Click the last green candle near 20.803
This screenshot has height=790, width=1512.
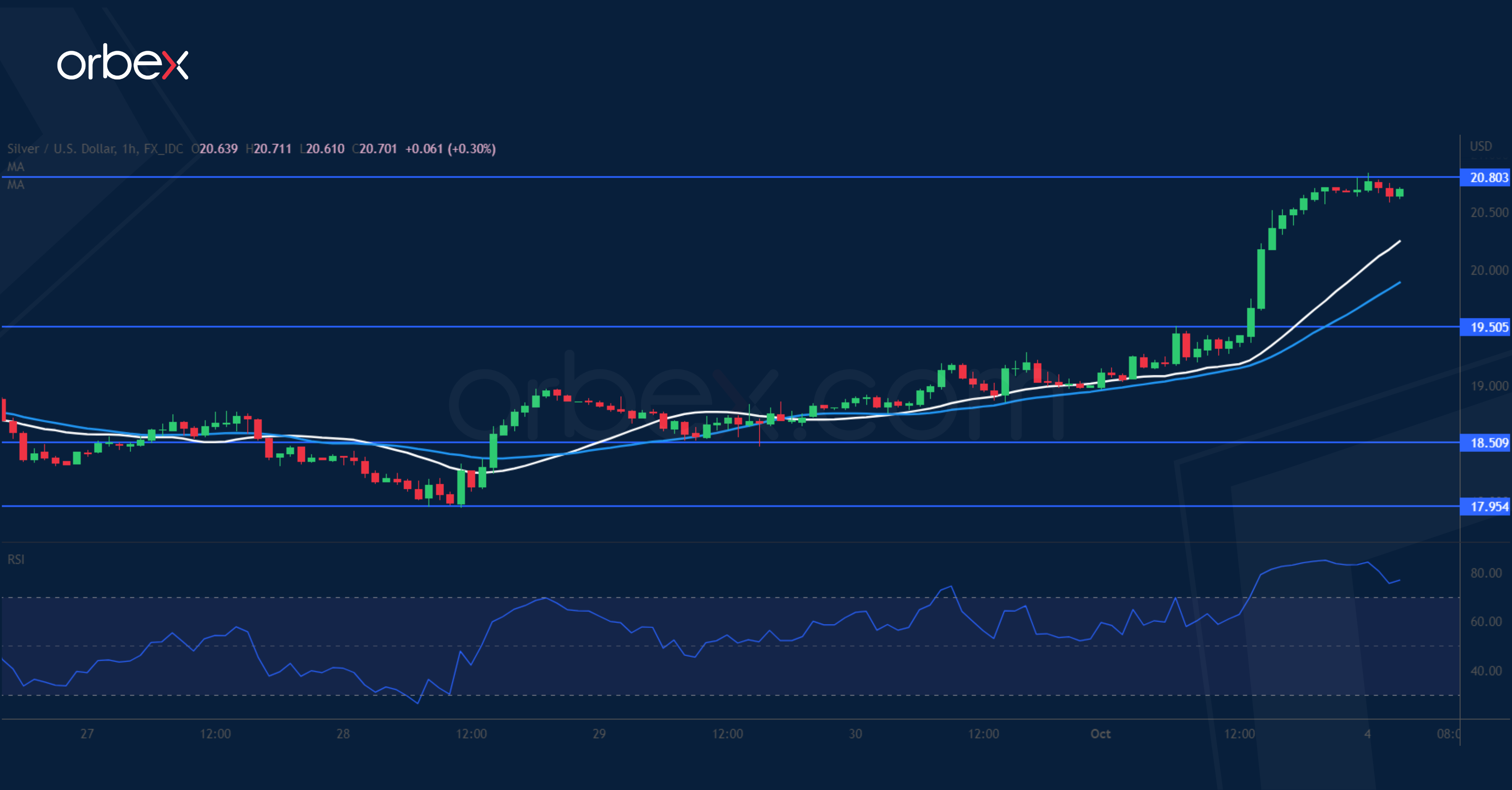[1400, 192]
